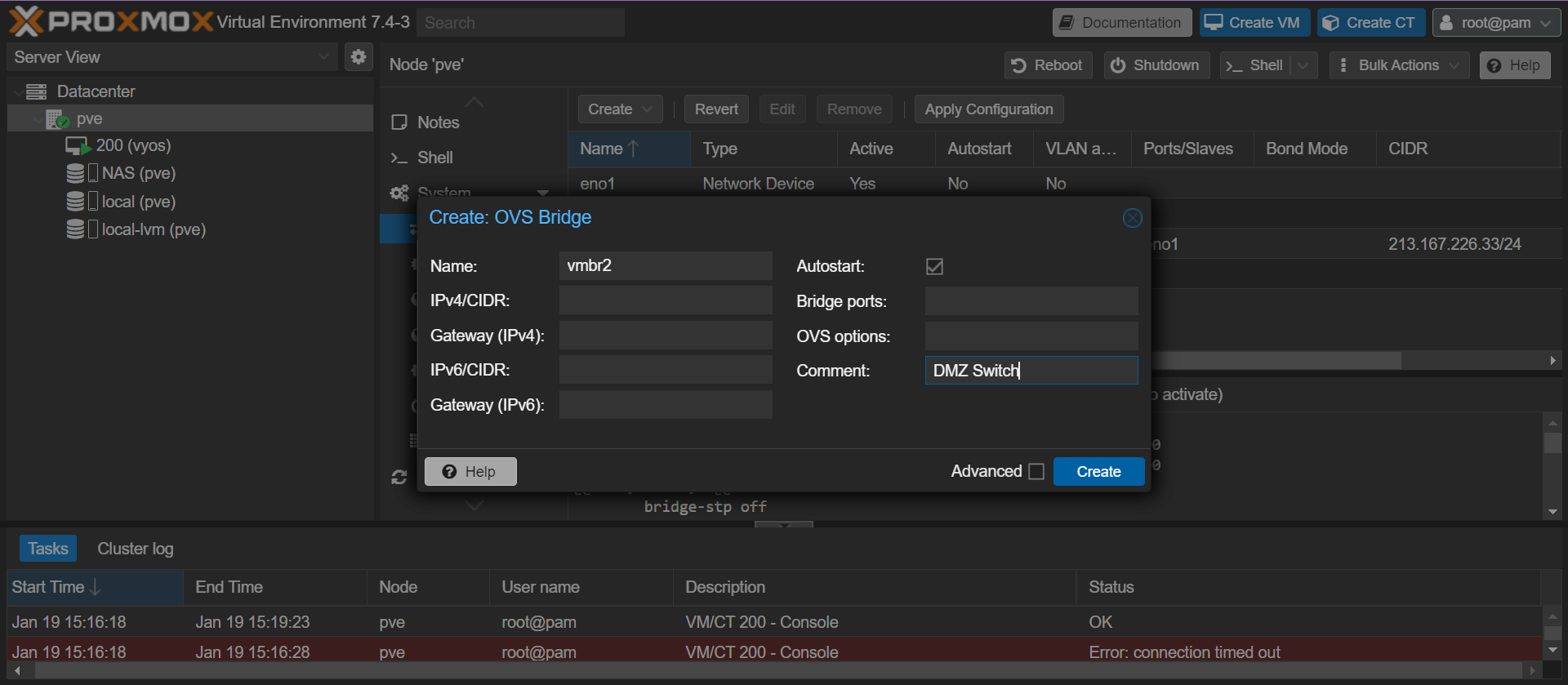This screenshot has width=1568, height=685.
Task: Click the pve node icon
Action: tap(57, 119)
